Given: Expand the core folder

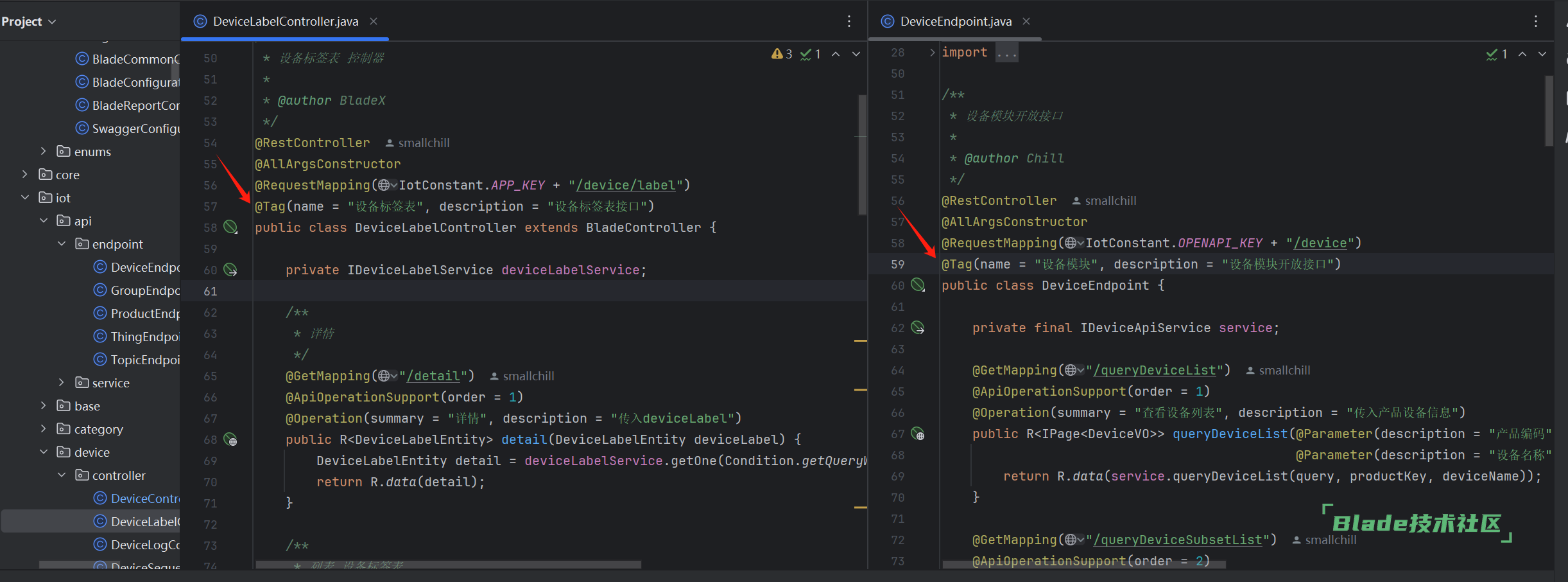Looking at the screenshot, I should (x=25, y=174).
